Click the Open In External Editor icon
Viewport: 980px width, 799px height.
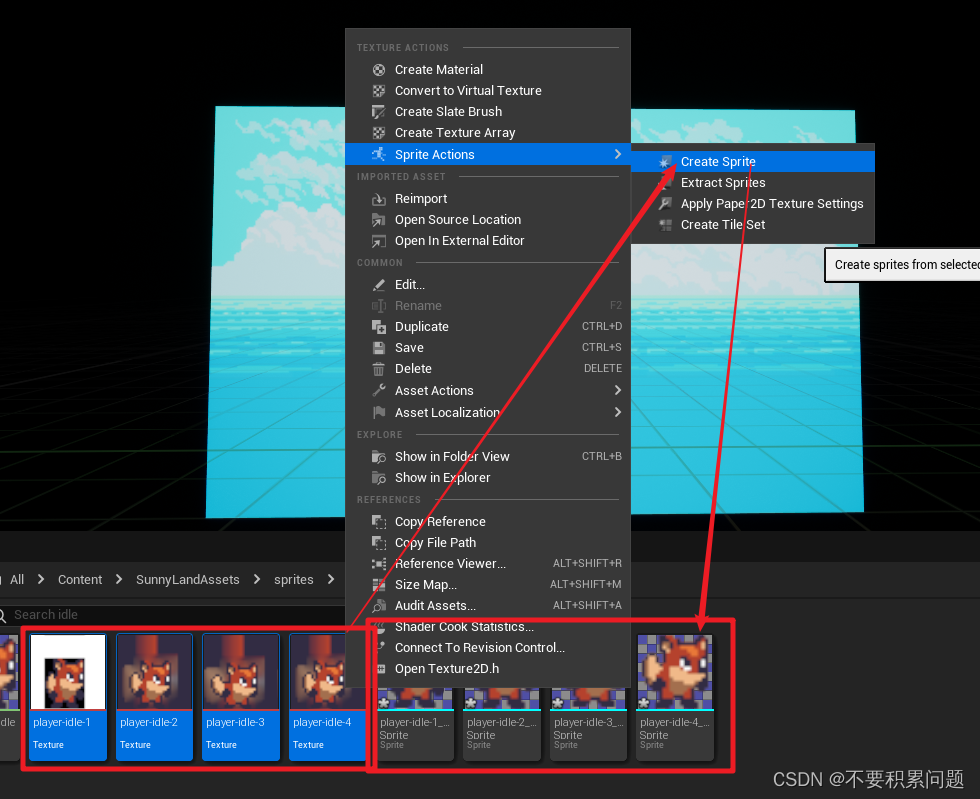(x=379, y=241)
